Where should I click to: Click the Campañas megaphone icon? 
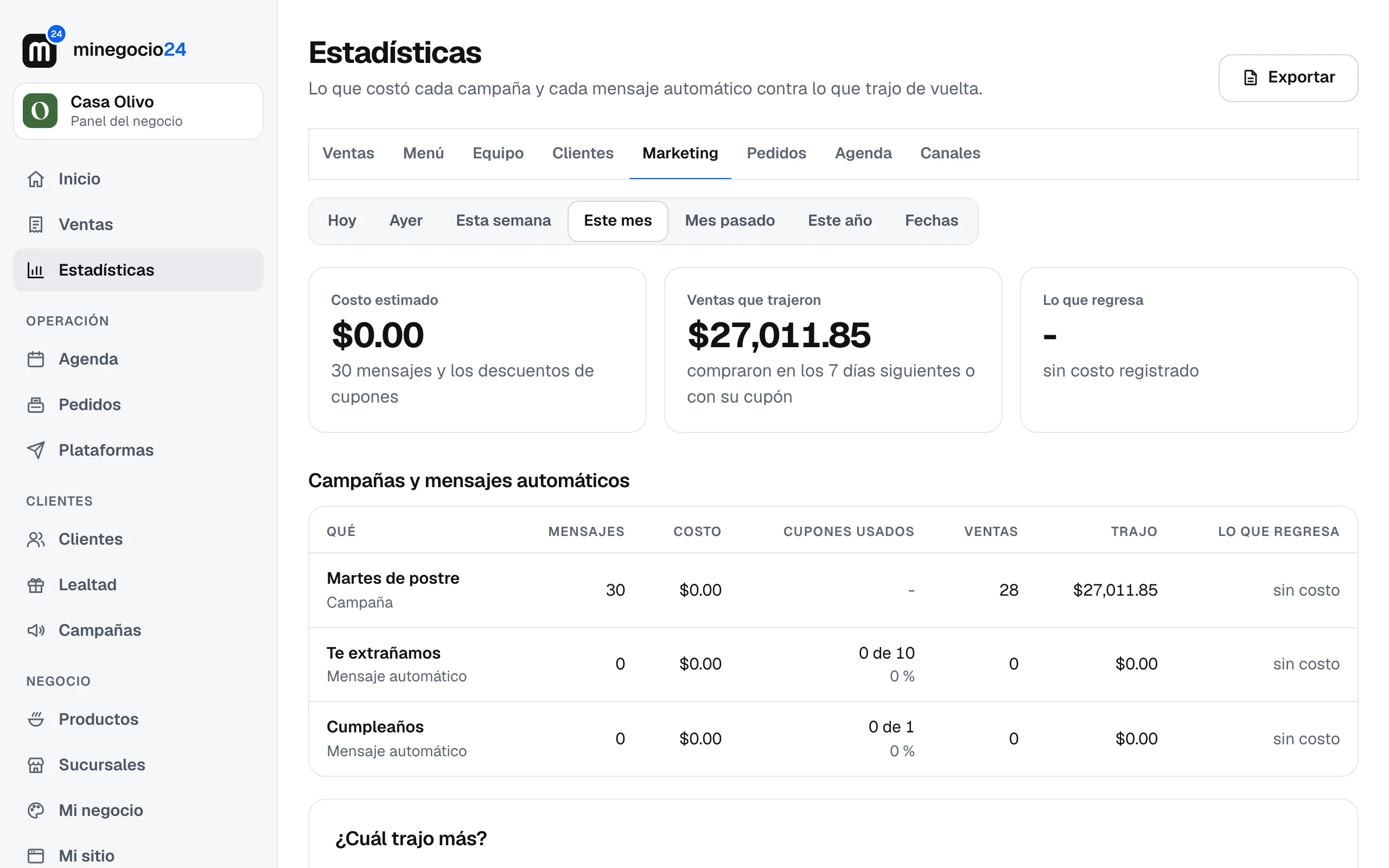coord(36,630)
